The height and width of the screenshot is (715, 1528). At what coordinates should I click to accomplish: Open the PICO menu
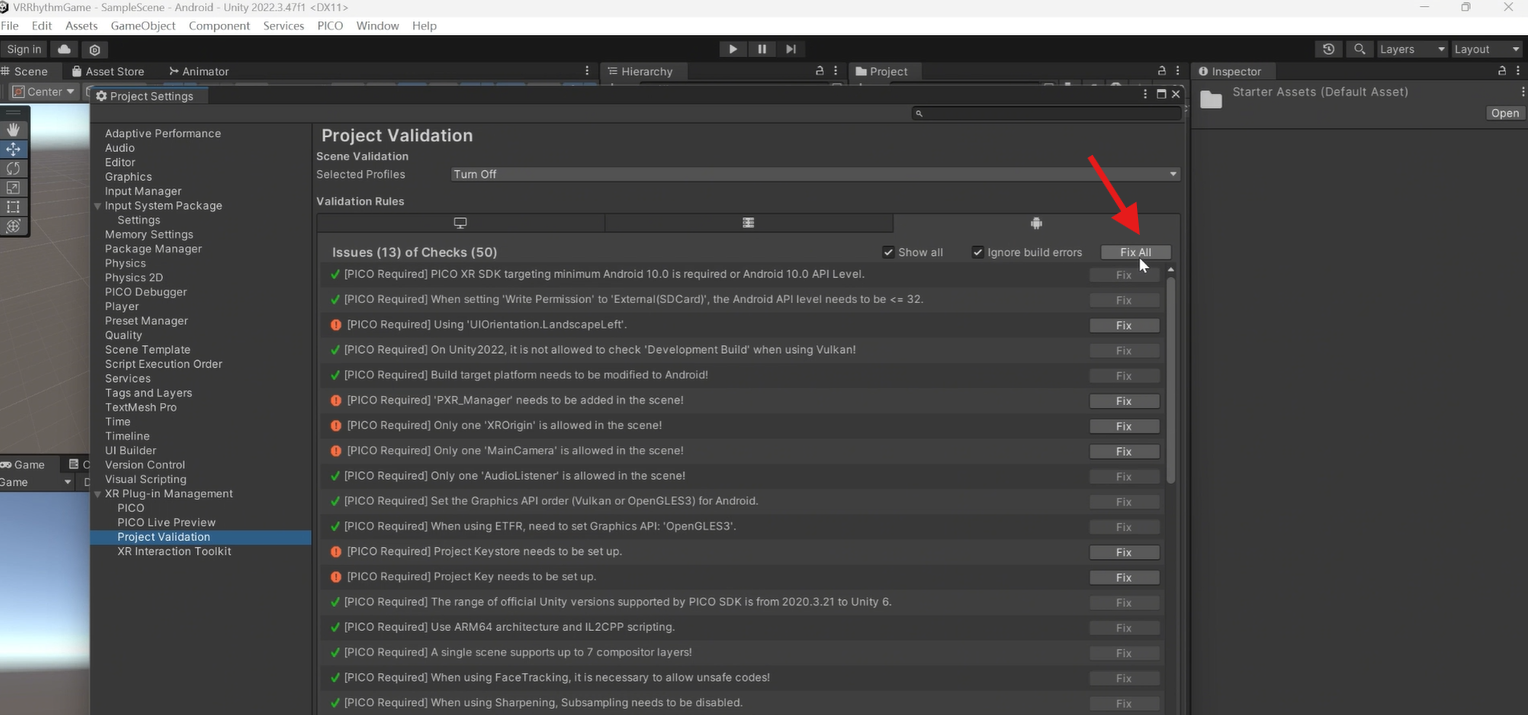330,25
